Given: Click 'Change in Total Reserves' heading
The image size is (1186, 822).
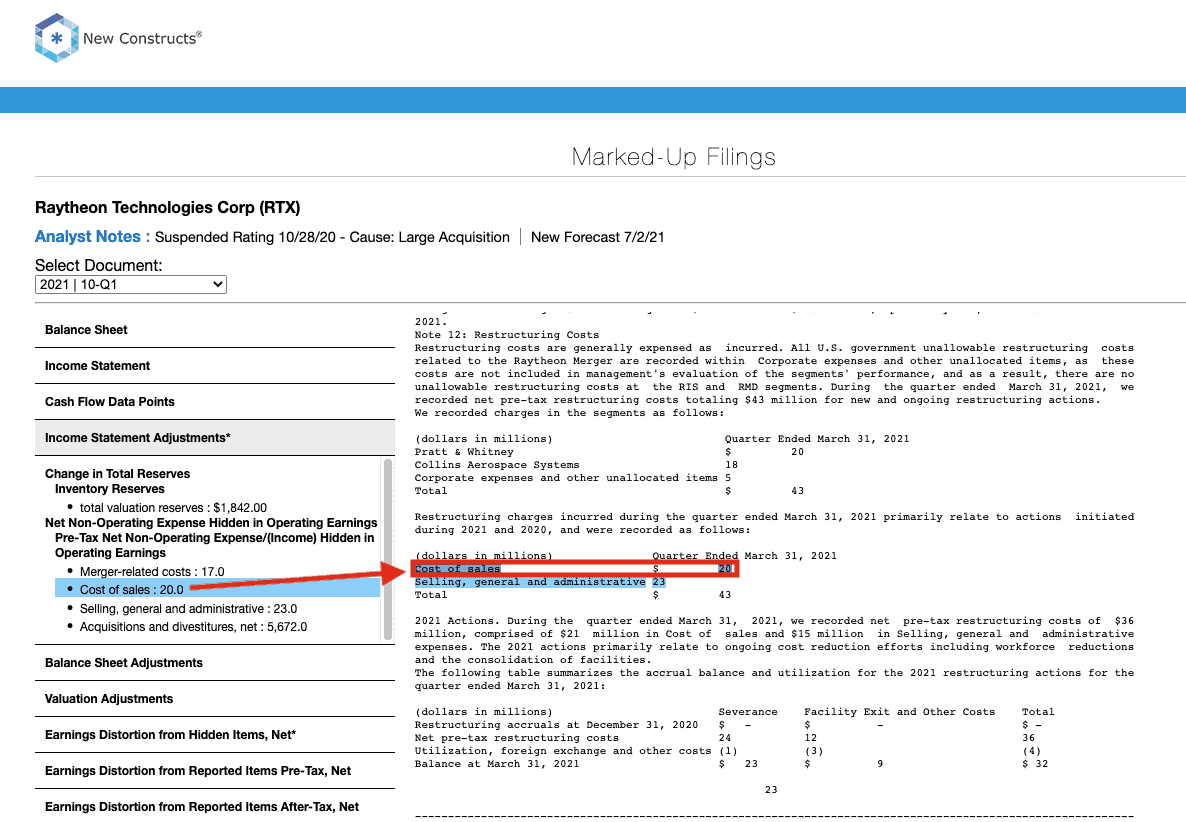Looking at the screenshot, I should click(x=117, y=473).
